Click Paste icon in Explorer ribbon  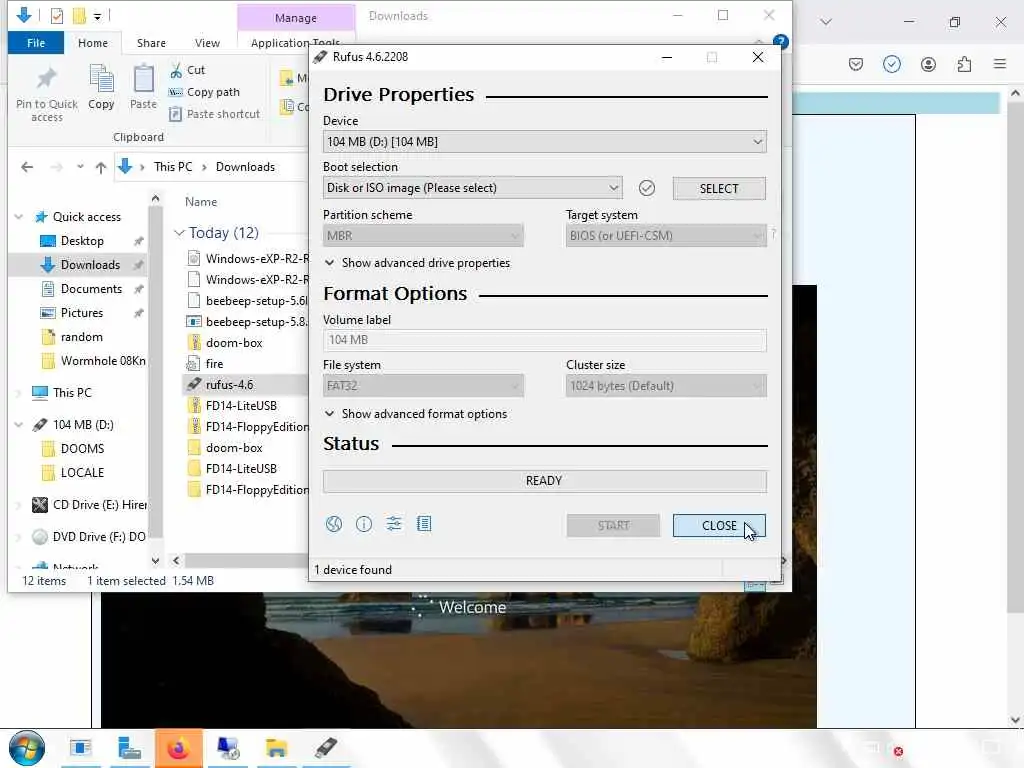tap(143, 88)
